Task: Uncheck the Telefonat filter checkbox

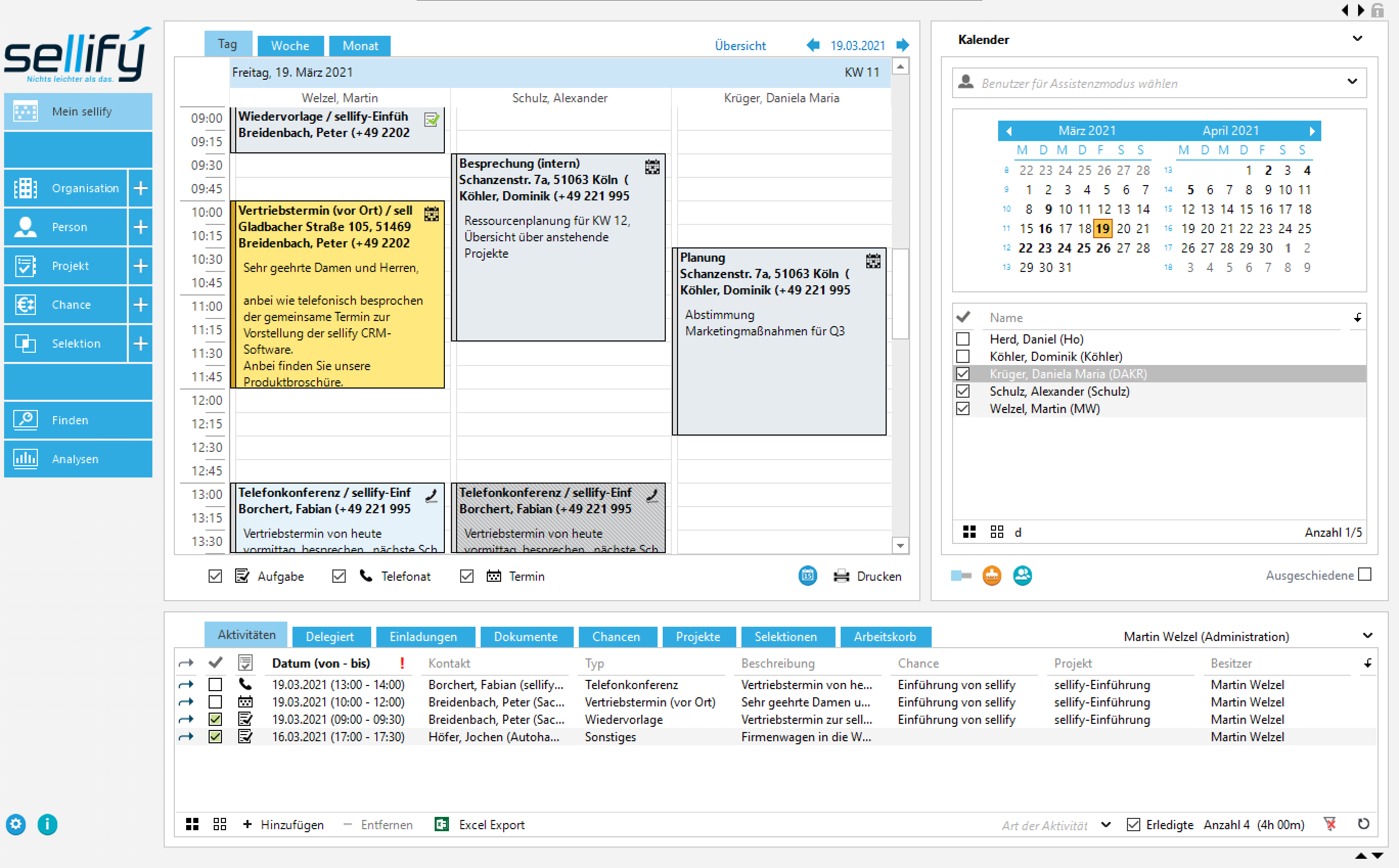Action: (339, 576)
